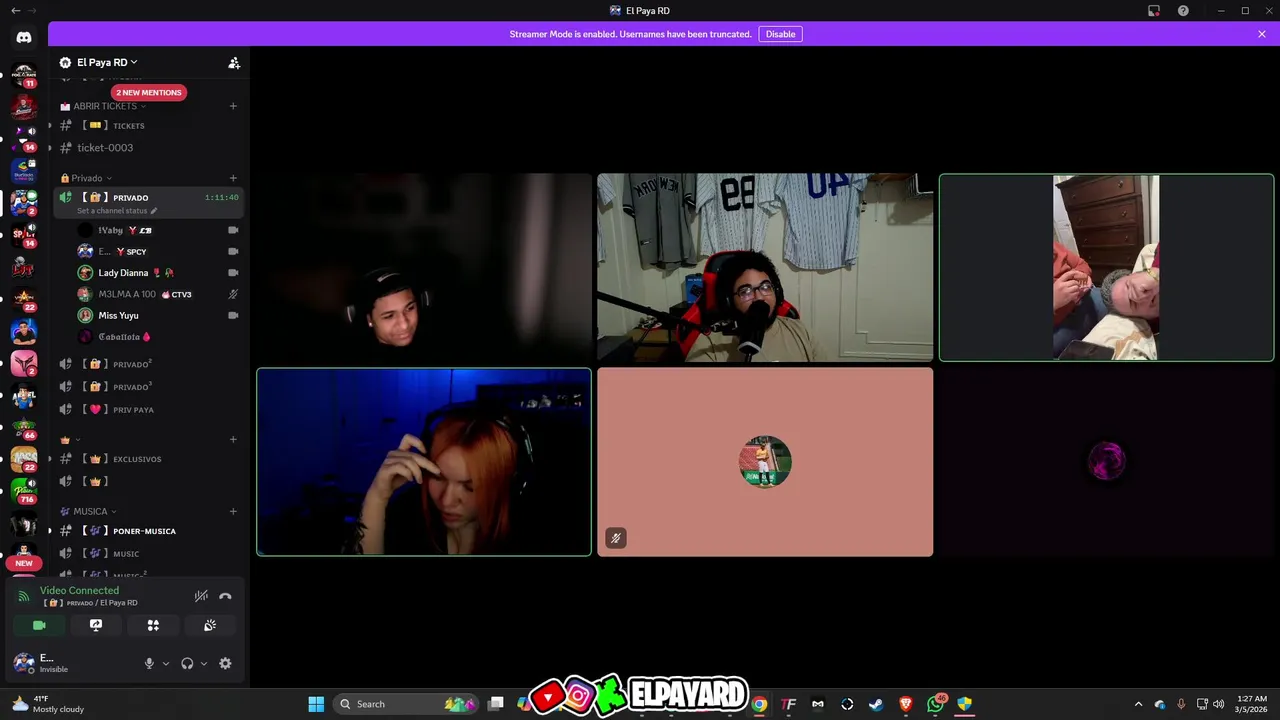Collapse the Privado category
1280x720 pixels.
click(86, 178)
